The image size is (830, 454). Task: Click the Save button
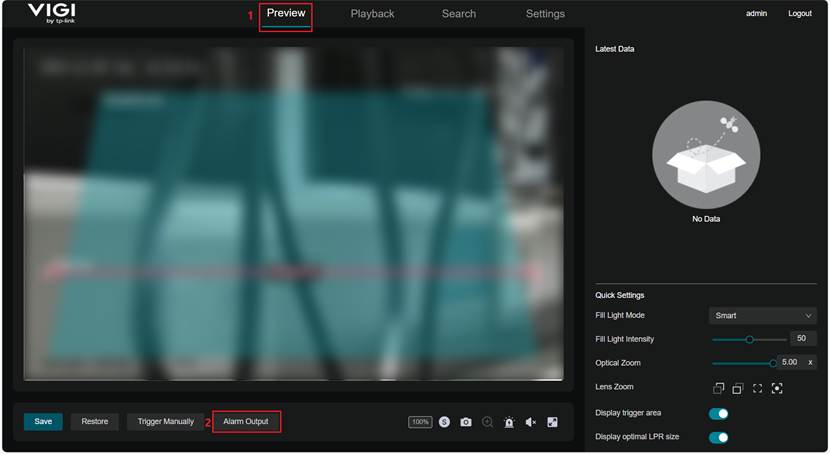(x=43, y=422)
